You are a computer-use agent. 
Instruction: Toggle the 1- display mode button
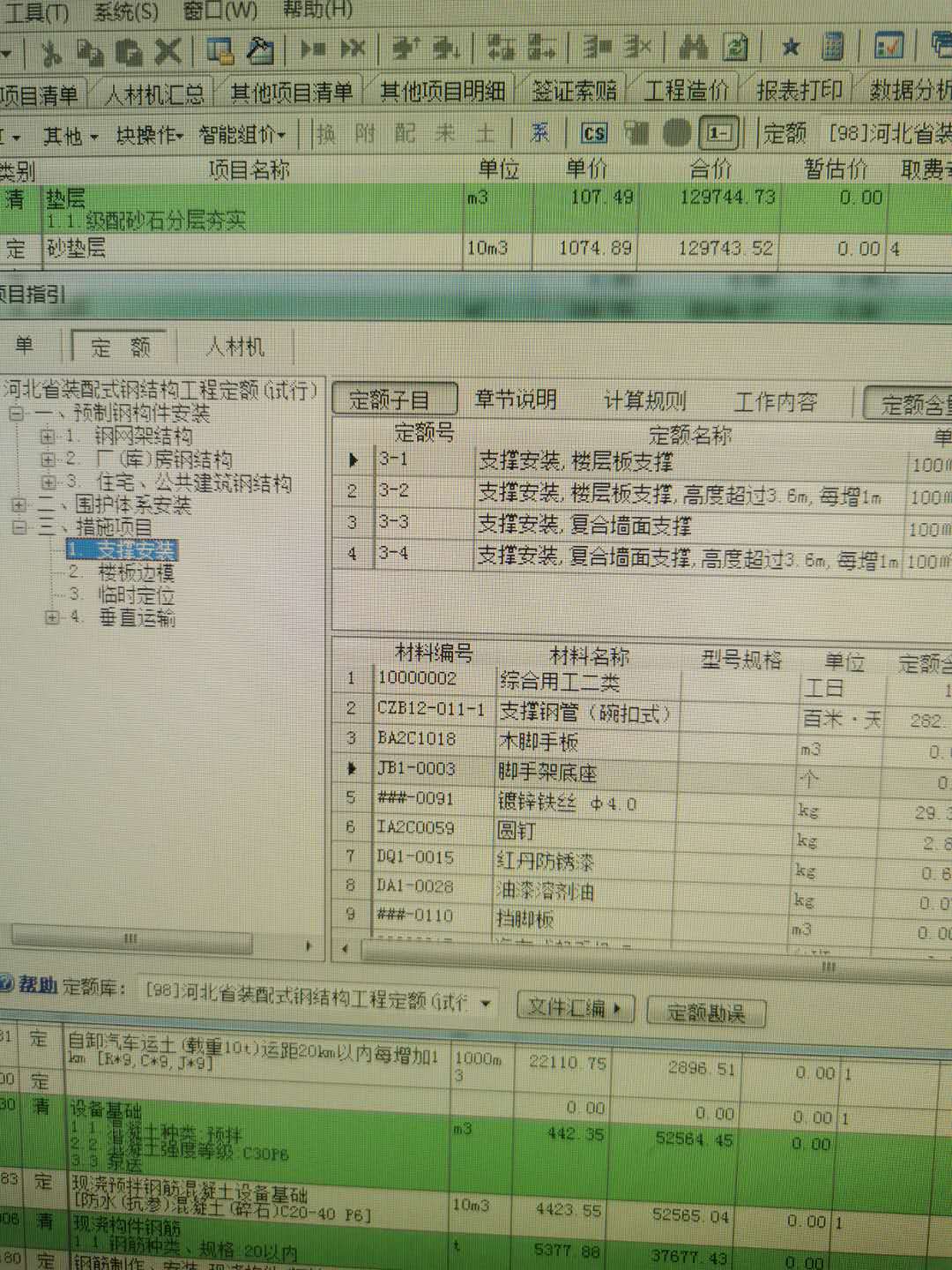pos(718,133)
